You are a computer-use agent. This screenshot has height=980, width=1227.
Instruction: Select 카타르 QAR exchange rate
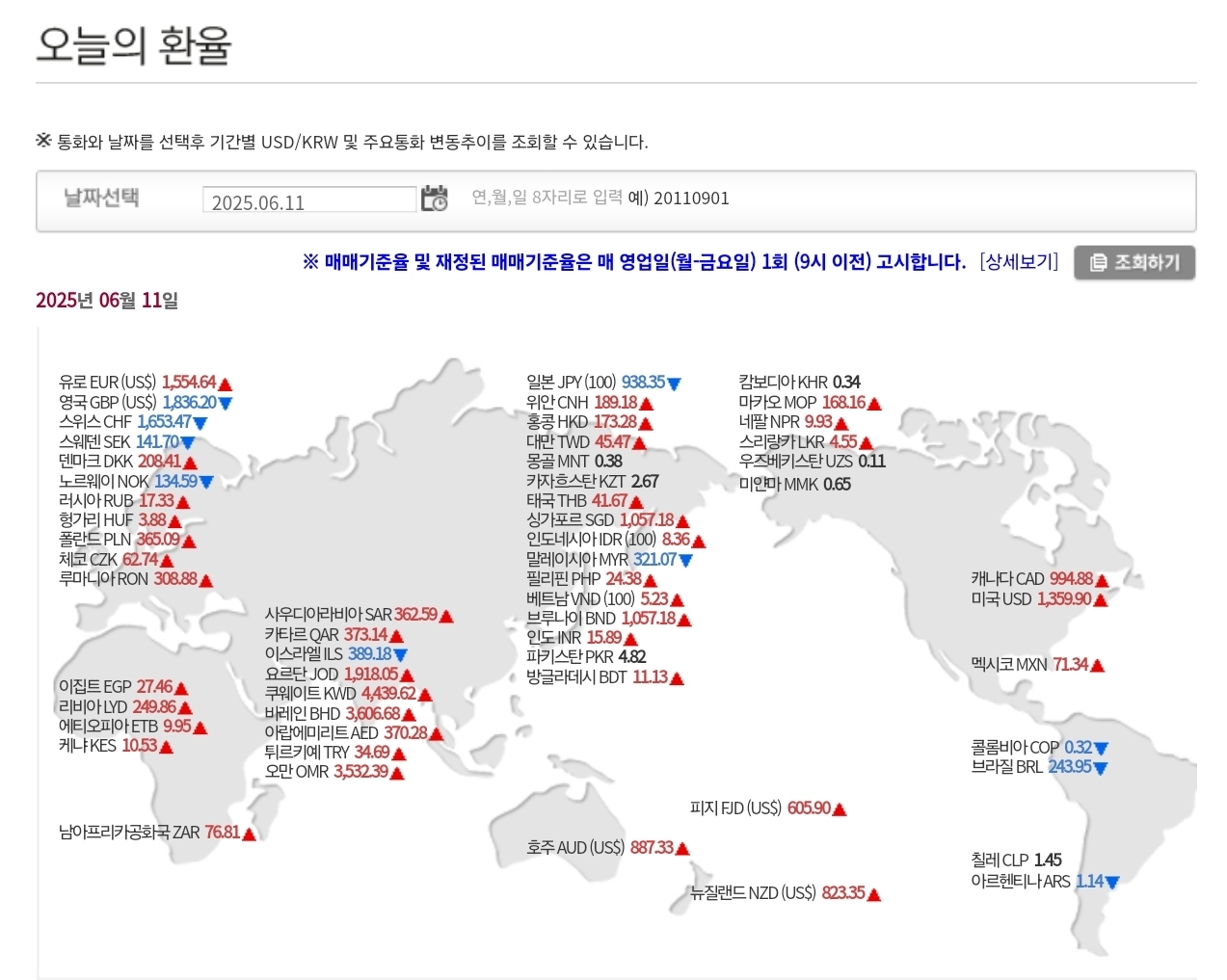click(334, 635)
